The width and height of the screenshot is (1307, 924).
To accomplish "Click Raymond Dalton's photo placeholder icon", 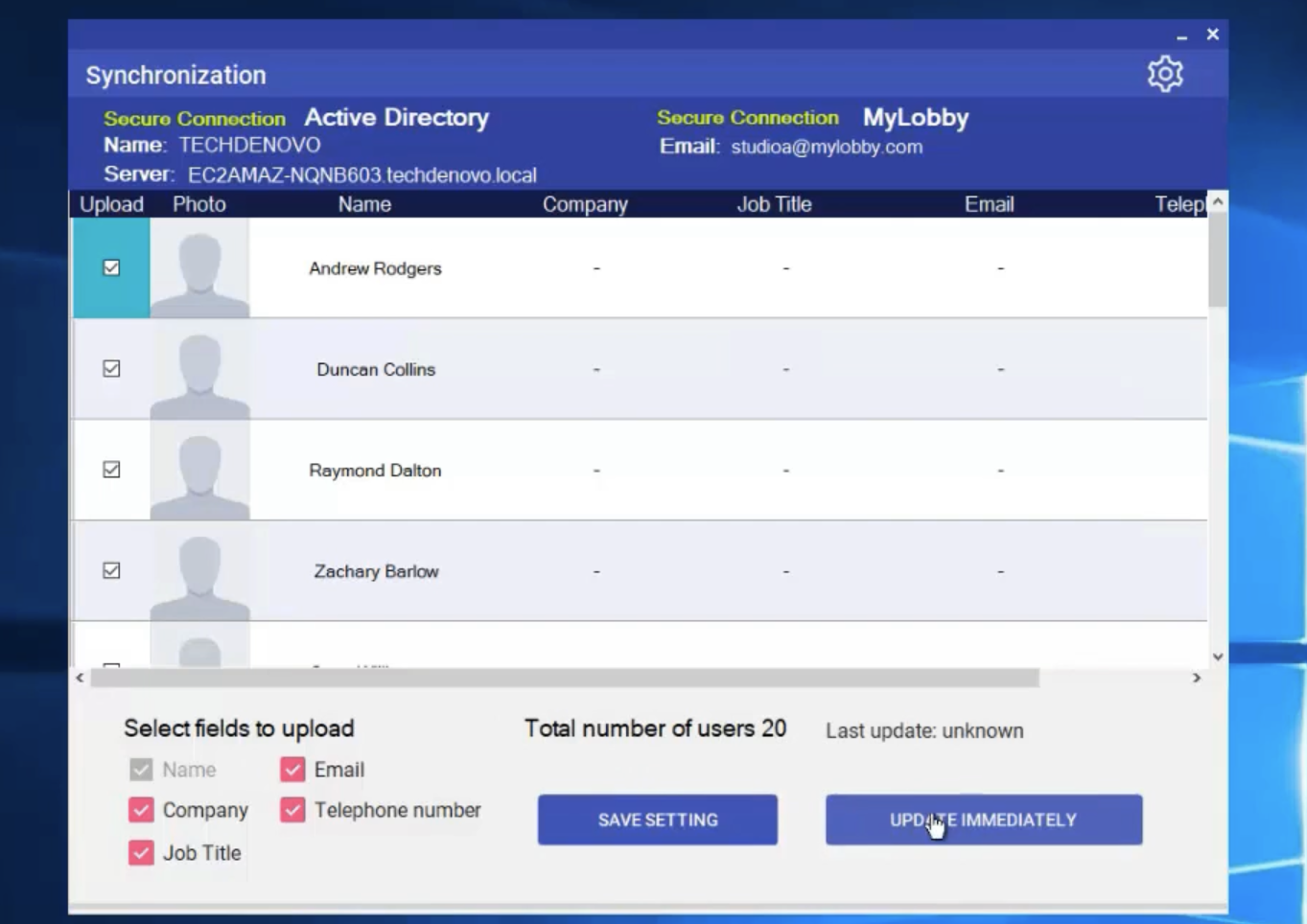I will click(x=198, y=470).
